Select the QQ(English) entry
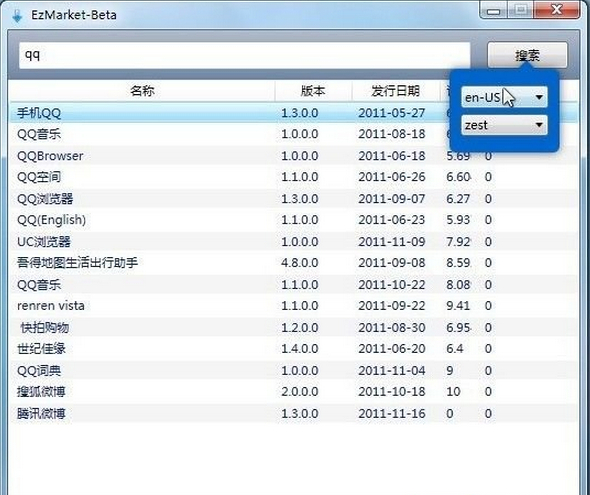Image resolution: width=590 pixels, height=495 pixels. [x=293, y=220]
